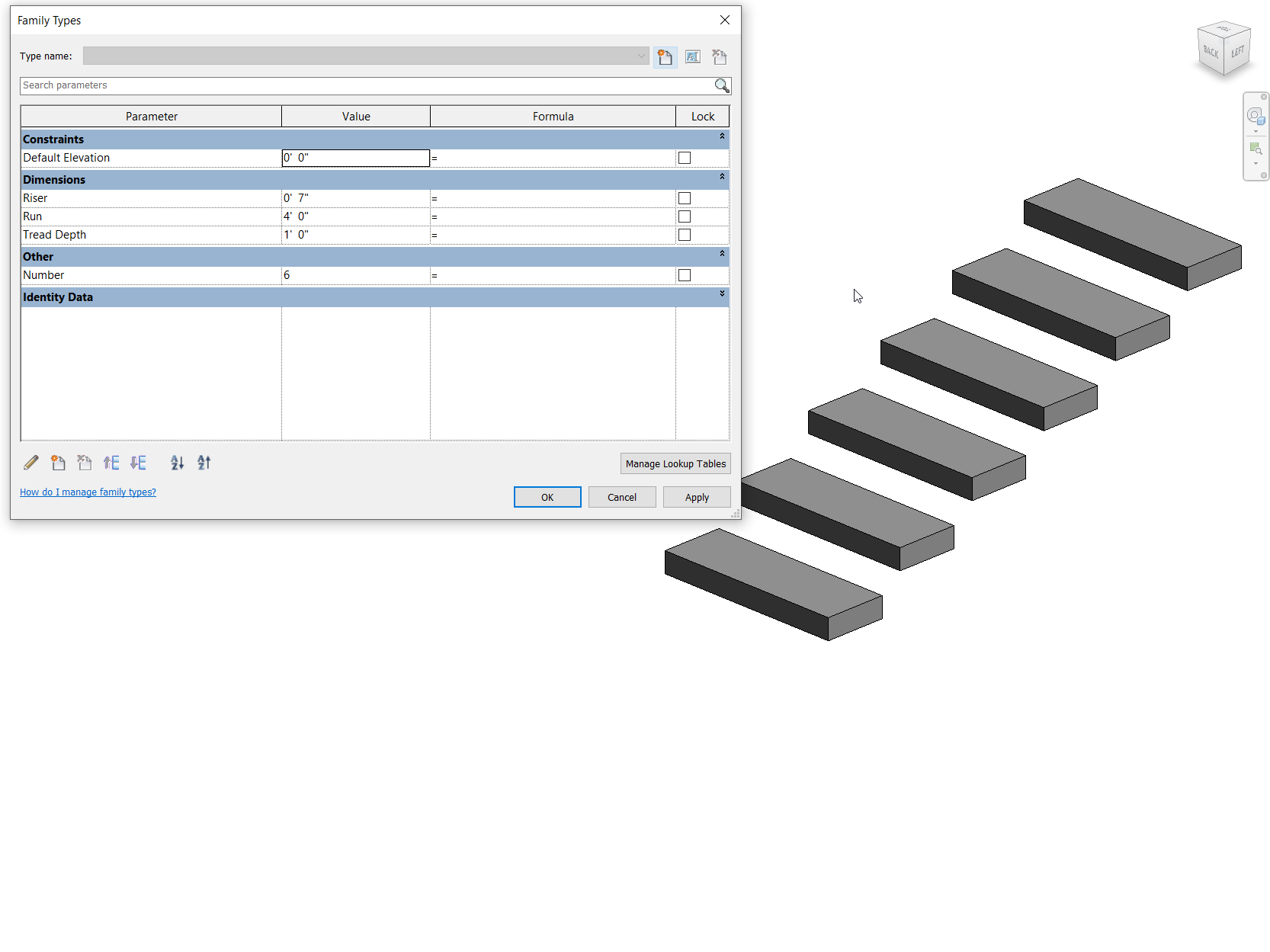The width and height of the screenshot is (1270, 952).
Task: Open the How do I manage family types link
Action: click(88, 492)
